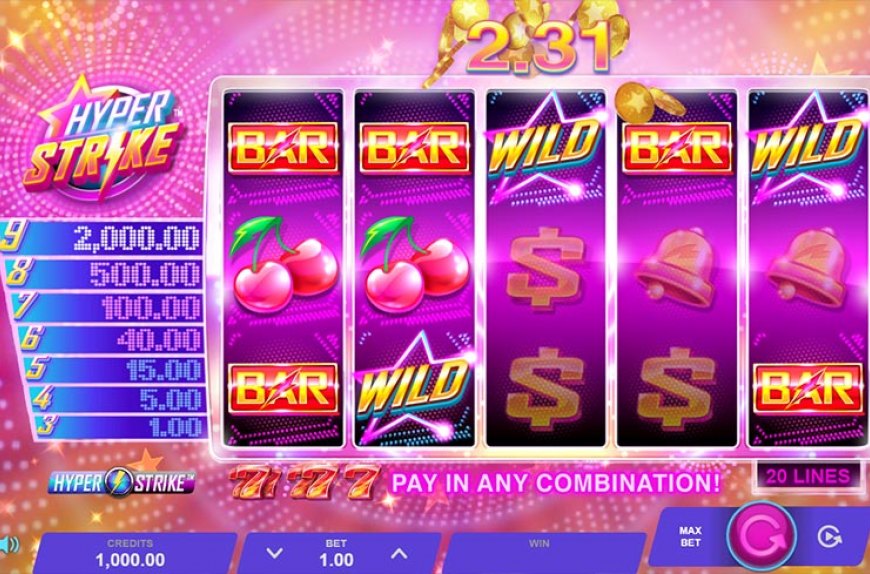Click the 20 LINES indicator
Screen dimensions: 870x574
coord(808,476)
